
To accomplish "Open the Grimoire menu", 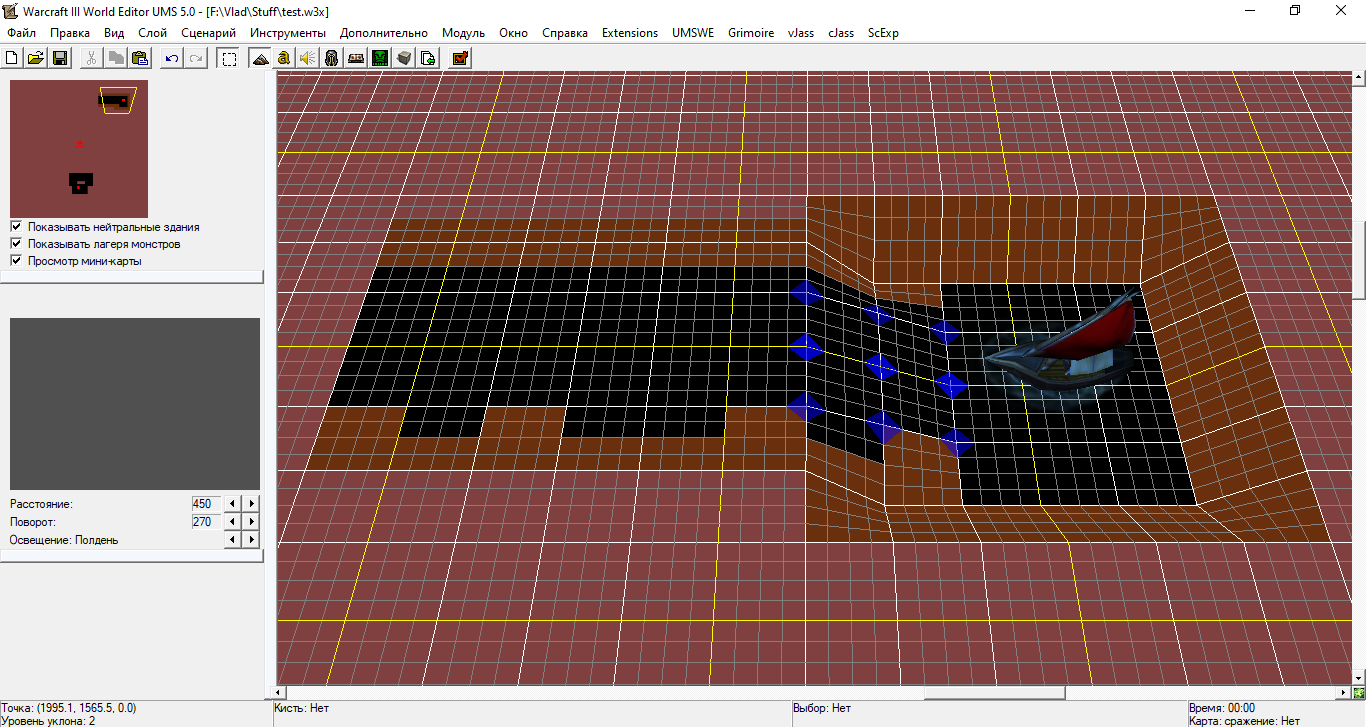I will click(x=750, y=33).
